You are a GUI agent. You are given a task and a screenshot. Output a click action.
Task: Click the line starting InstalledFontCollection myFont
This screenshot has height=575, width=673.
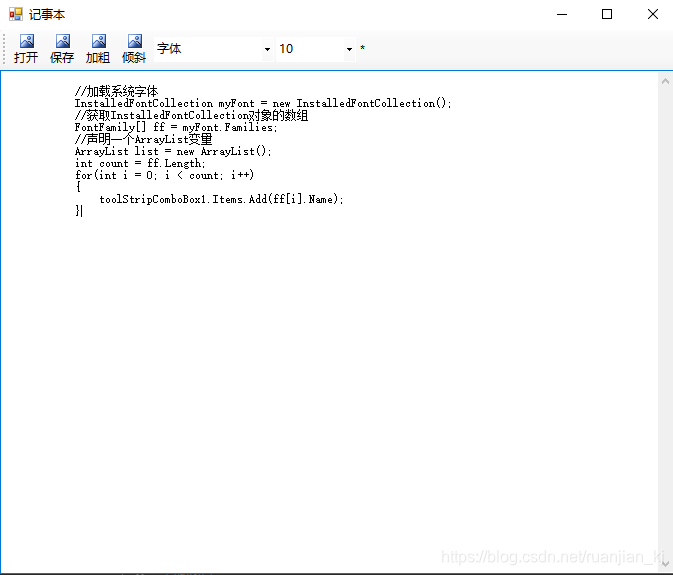(x=263, y=103)
